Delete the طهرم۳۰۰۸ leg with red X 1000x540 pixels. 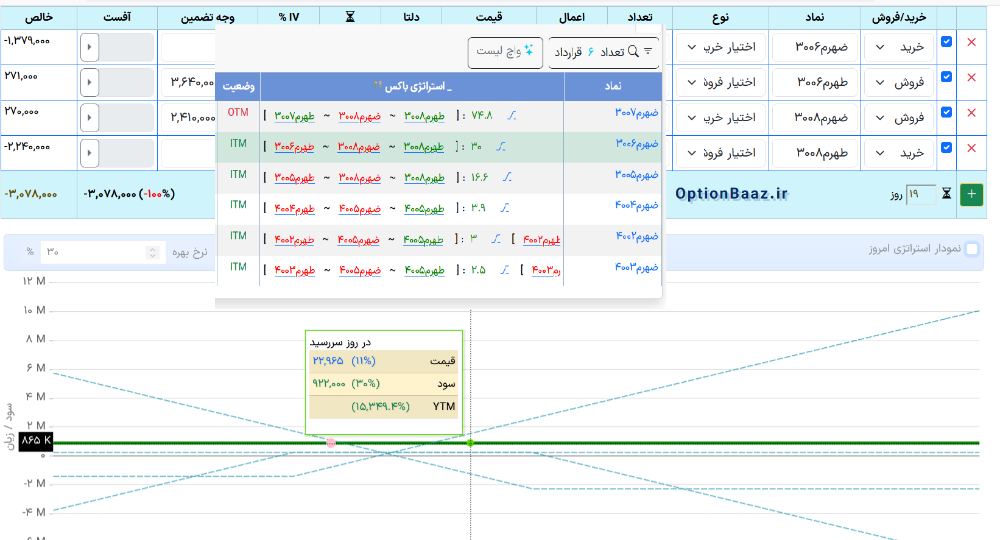pyautogui.click(x=971, y=148)
